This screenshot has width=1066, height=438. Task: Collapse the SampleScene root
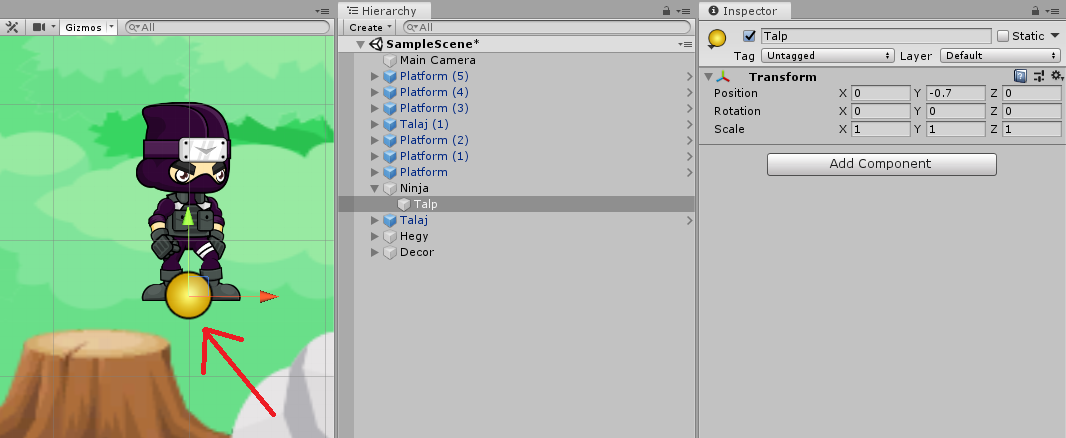click(360, 44)
